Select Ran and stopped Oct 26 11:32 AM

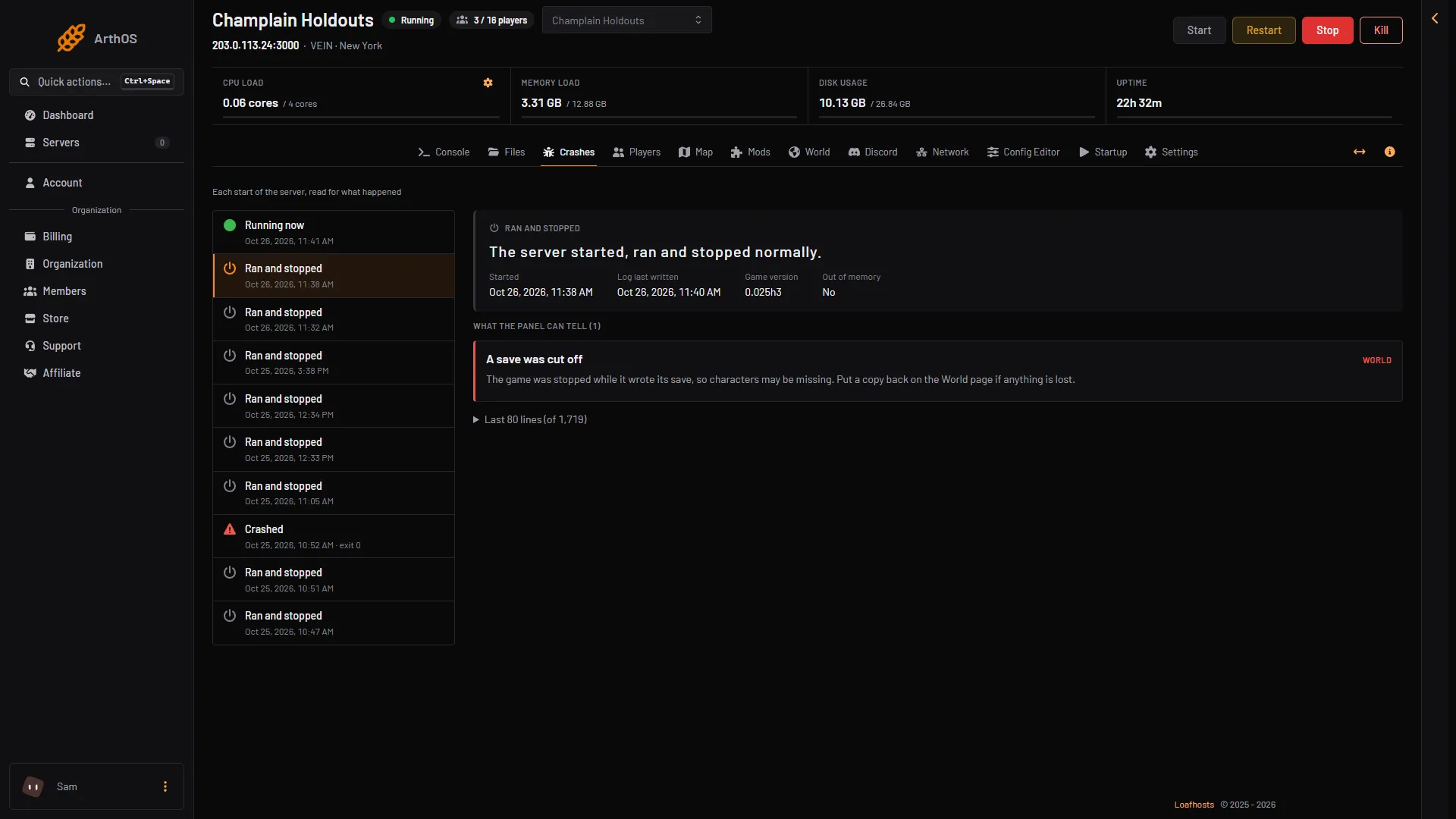pyautogui.click(x=334, y=319)
